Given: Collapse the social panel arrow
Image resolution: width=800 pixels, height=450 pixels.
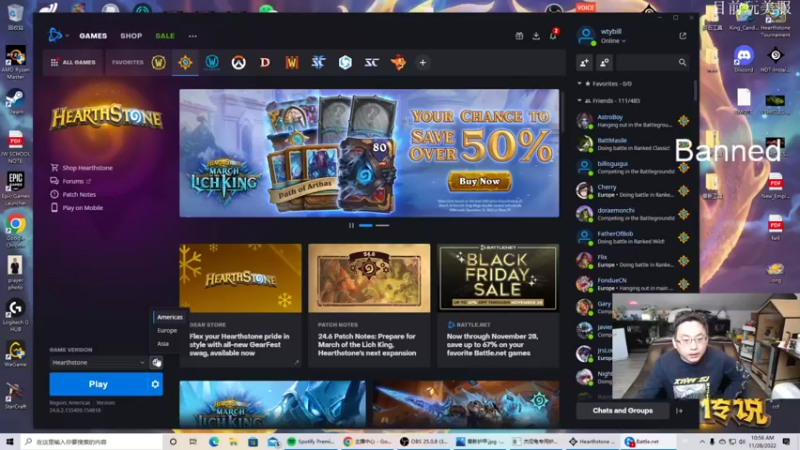Looking at the screenshot, I should click(679, 410).
